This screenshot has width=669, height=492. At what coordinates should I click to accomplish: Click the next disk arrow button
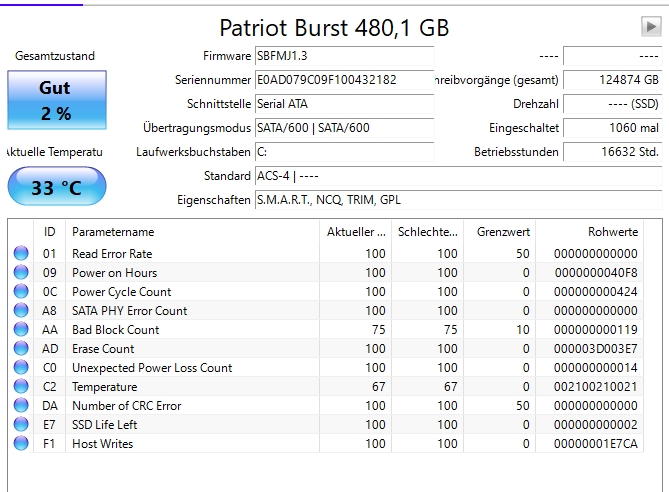[x=651, y=26]
